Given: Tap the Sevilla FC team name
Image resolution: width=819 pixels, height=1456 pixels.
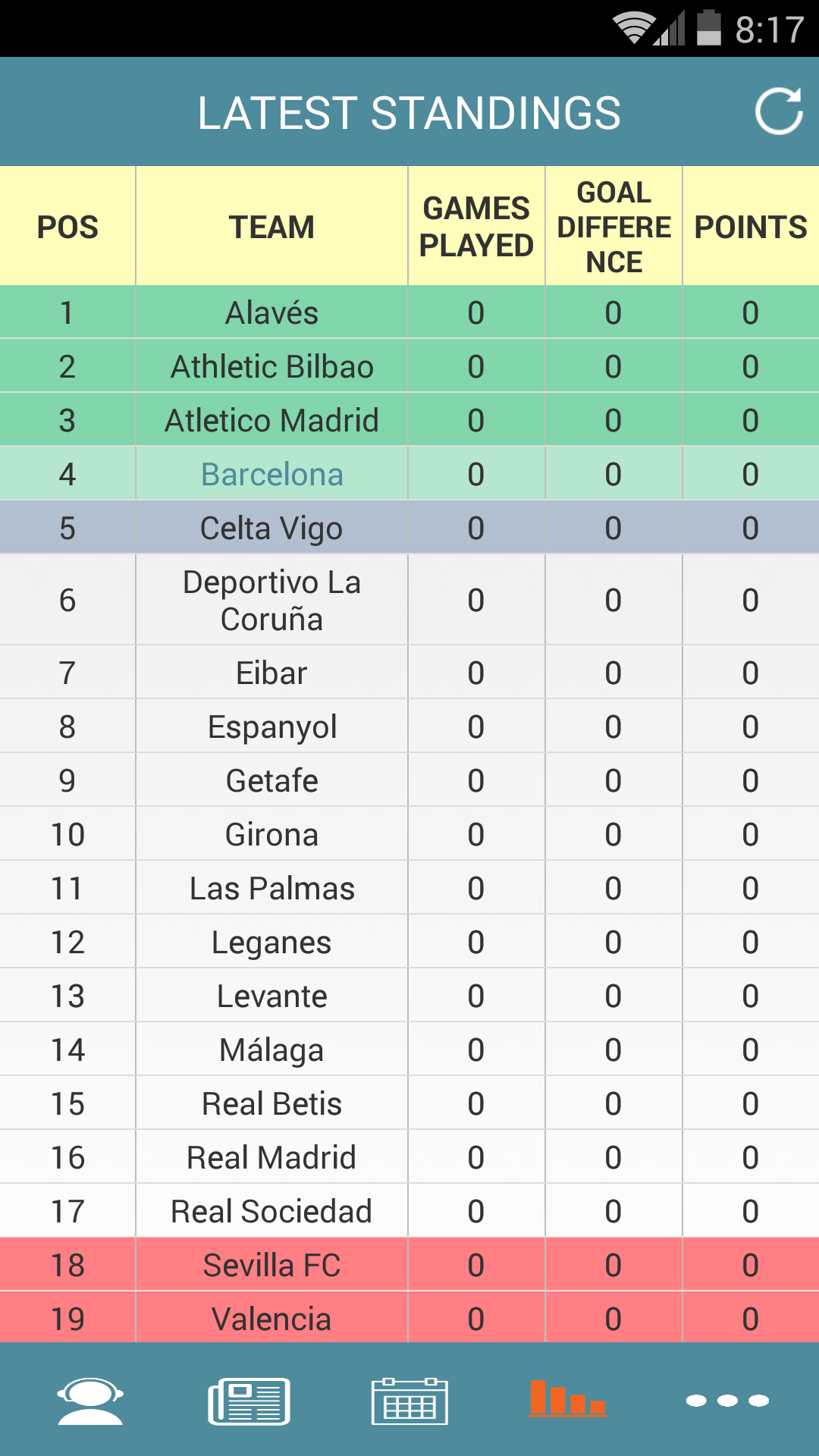Looking at the screenshot, I should pyautogui.click(x=271, y=1266).
